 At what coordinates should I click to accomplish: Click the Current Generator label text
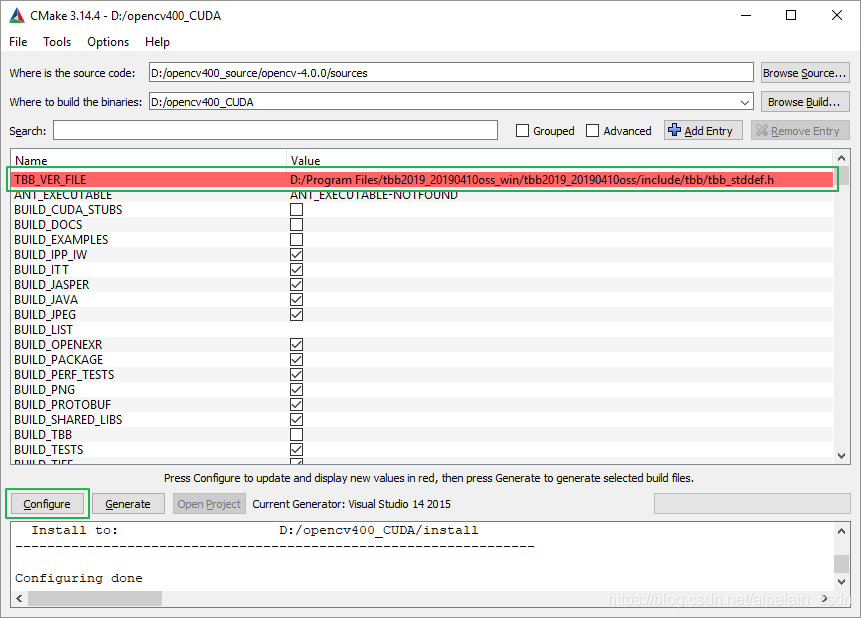coord(351,504)
